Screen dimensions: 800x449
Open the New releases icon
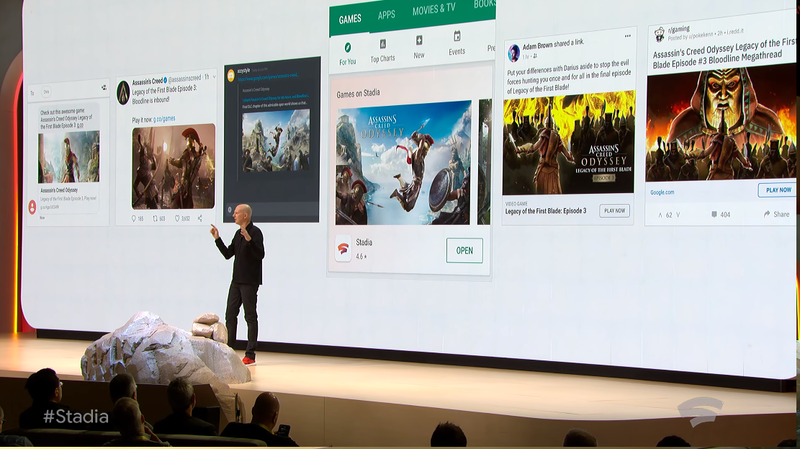[x=419, y=41]
